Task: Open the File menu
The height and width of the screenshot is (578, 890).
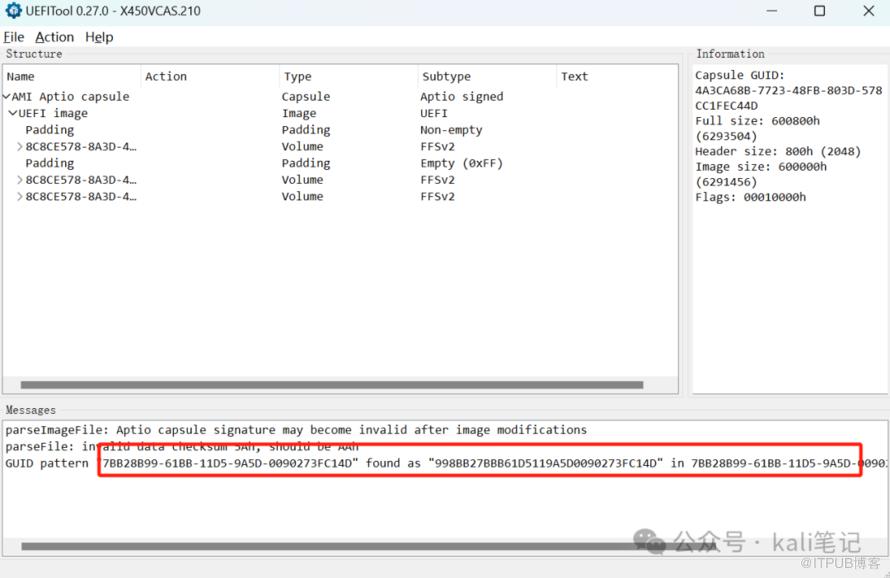Action: 14,37
